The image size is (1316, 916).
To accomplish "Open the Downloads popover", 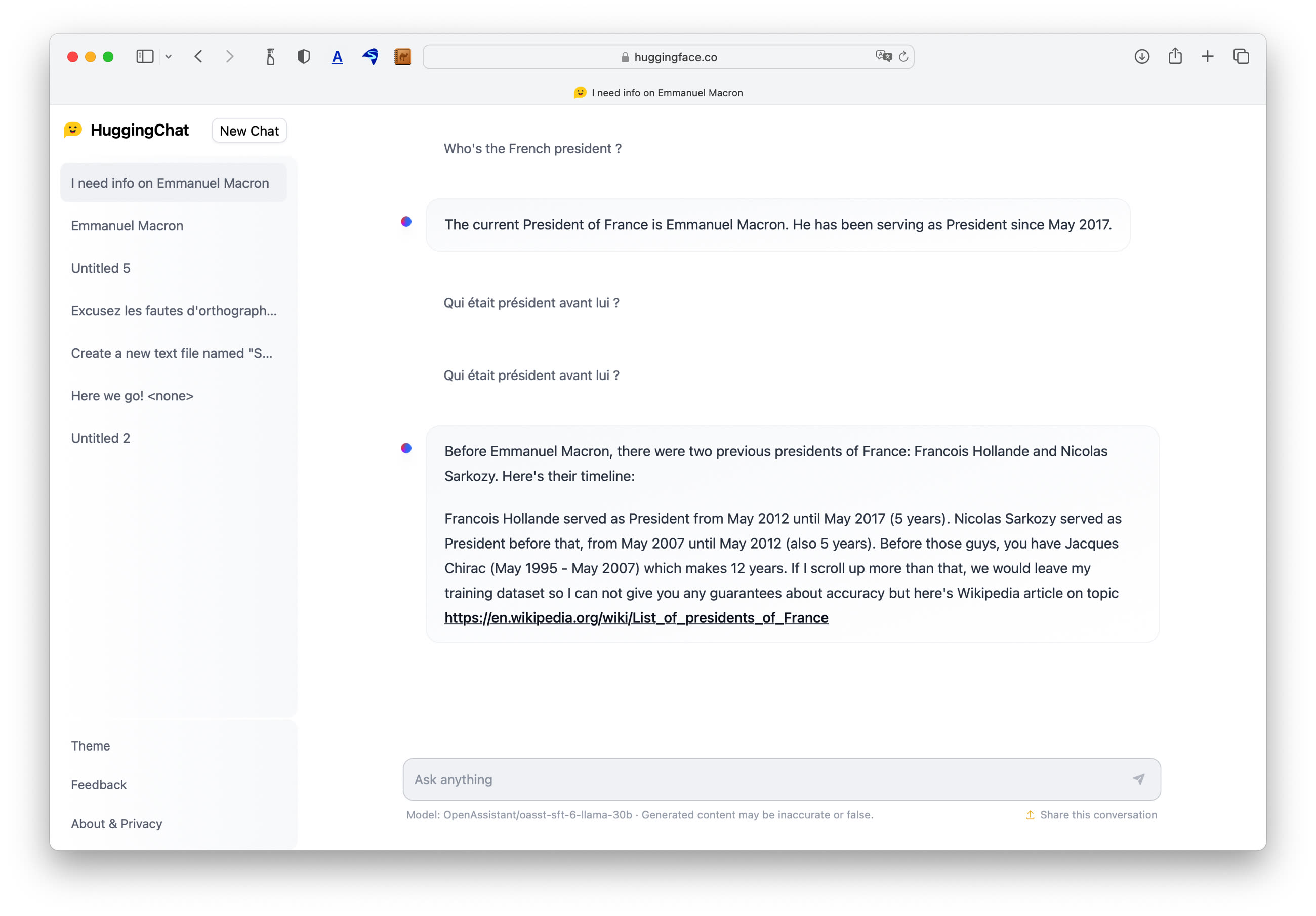I will coord(1141,56).
